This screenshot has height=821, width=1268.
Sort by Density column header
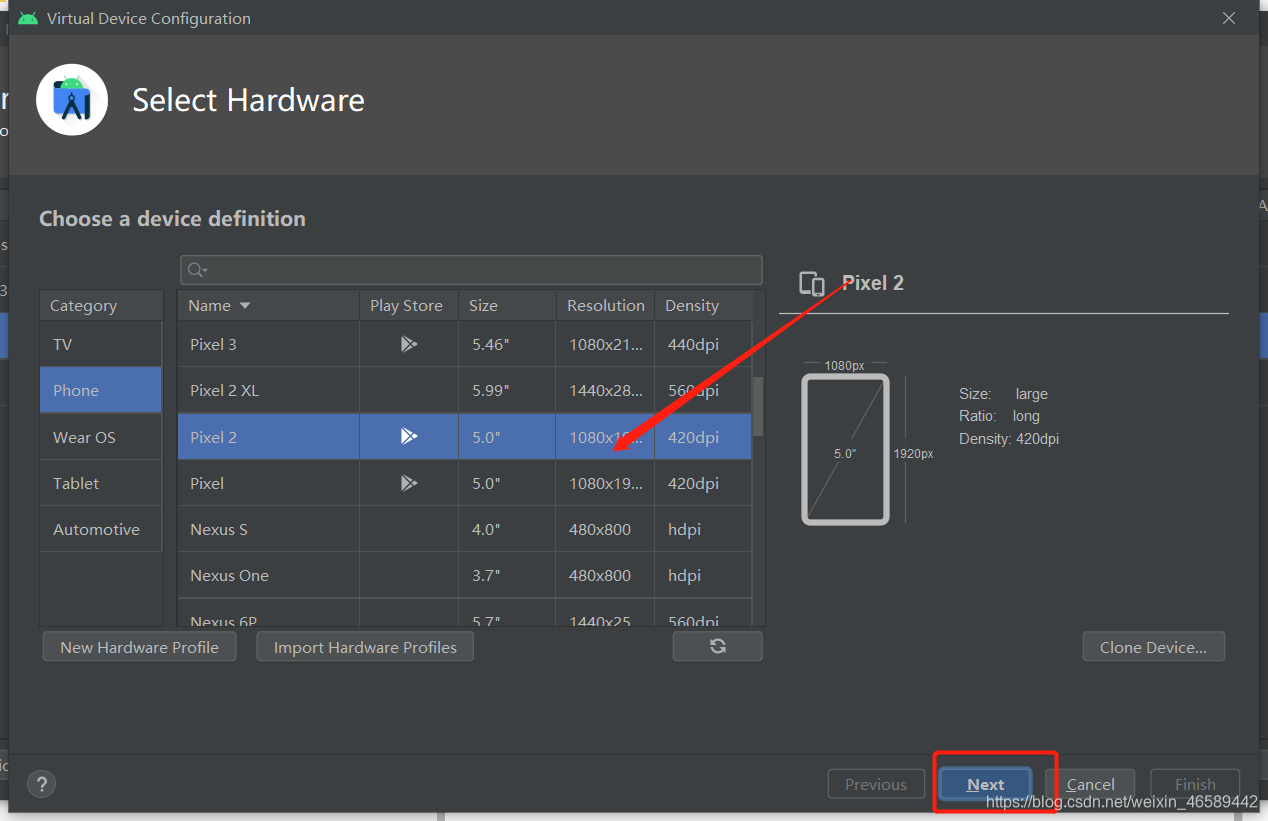pos(704,305)
